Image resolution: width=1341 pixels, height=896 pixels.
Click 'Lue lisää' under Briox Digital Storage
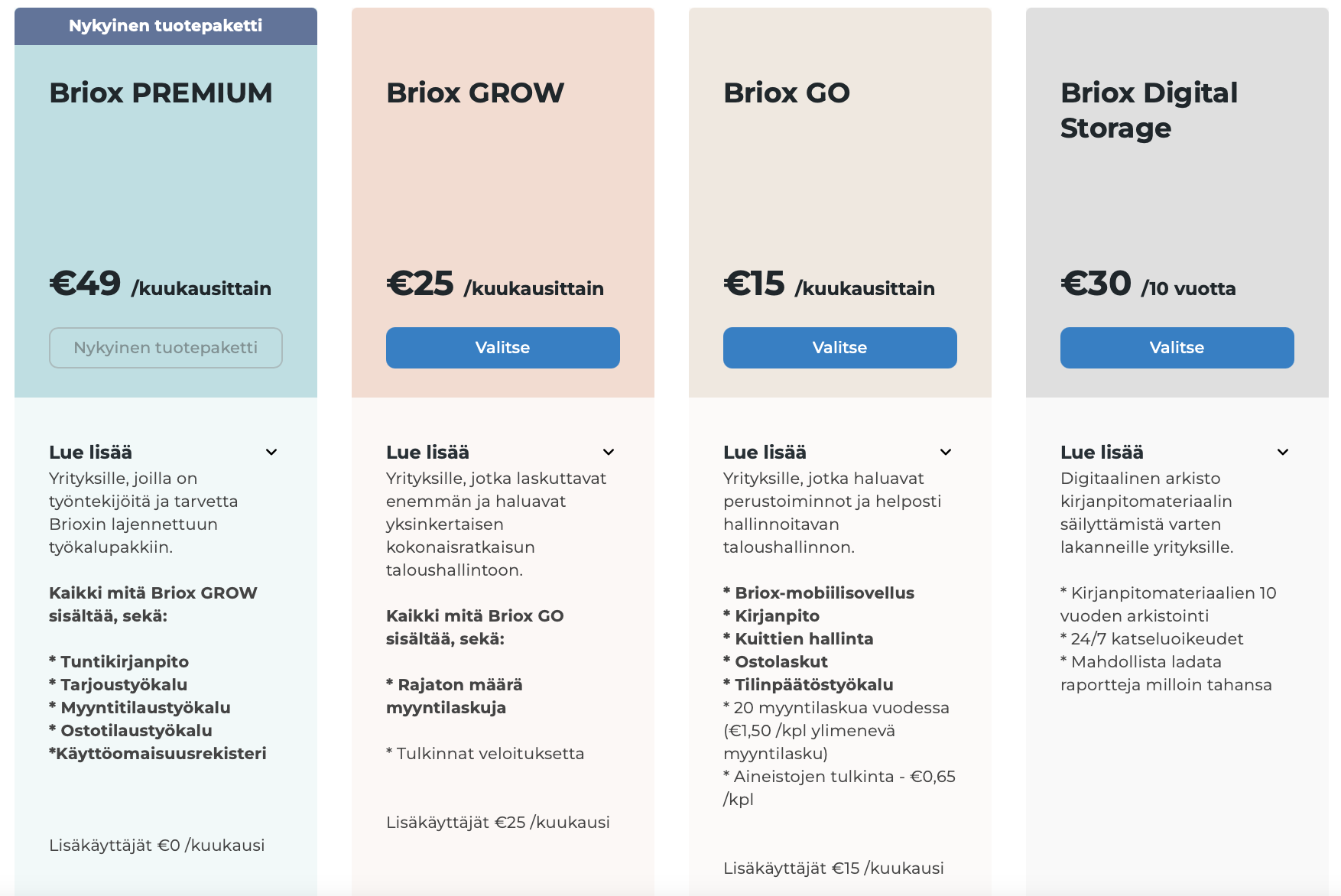point(1102,452)
